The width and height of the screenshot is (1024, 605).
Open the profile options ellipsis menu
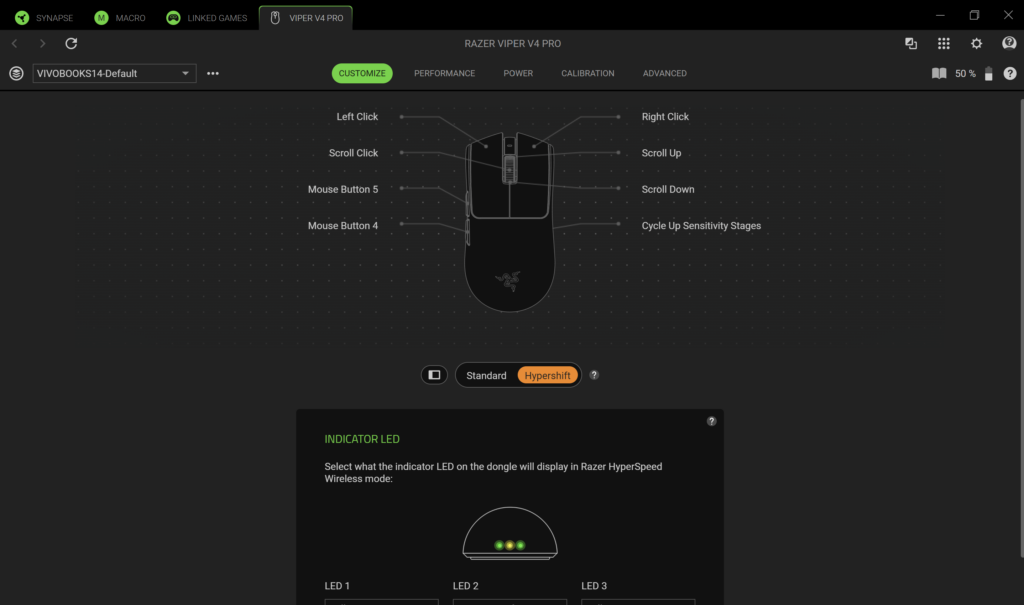[213, 73]
